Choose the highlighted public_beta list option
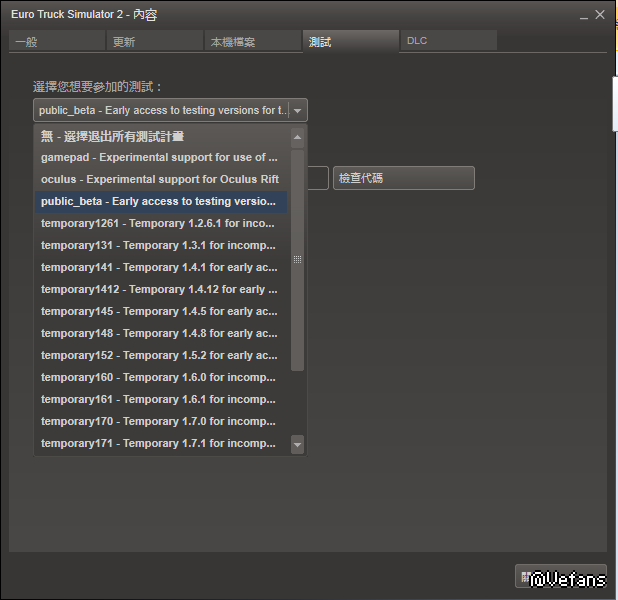 pyautogui.click(x=161, y=201)
